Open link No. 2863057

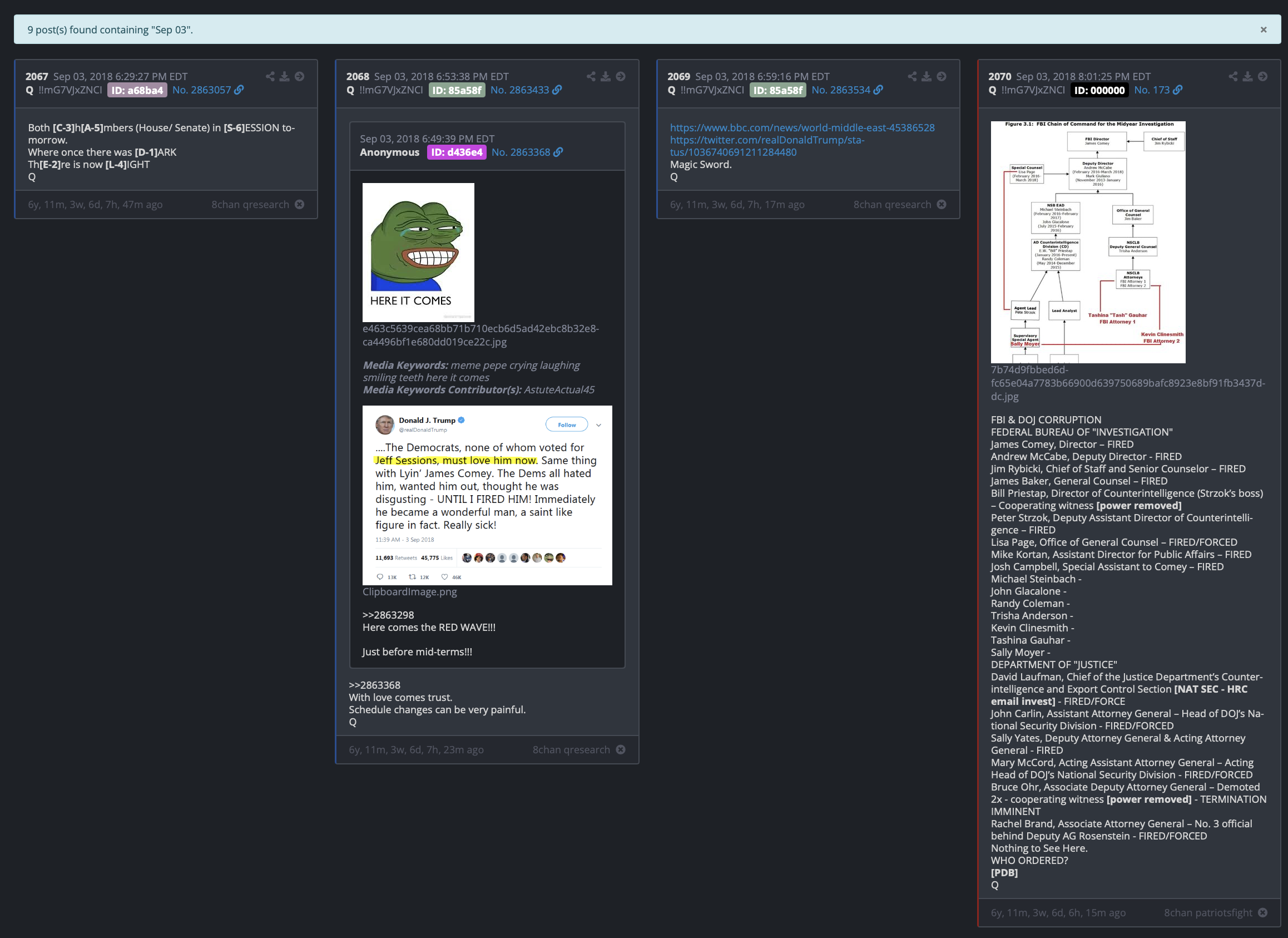click(208, 90)
